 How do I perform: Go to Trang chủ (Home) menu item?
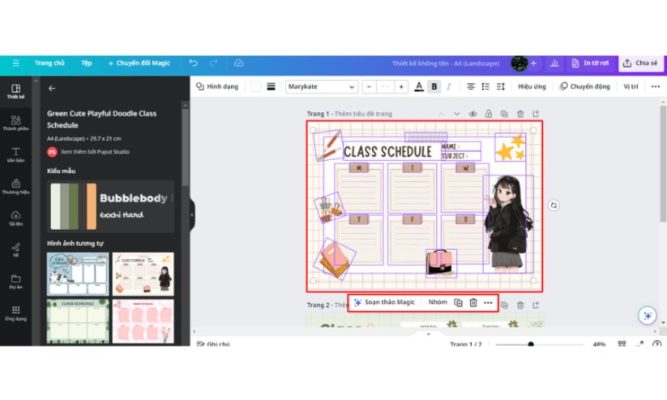point(49,63)
